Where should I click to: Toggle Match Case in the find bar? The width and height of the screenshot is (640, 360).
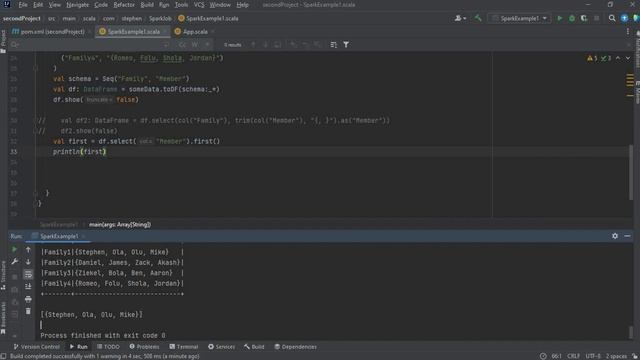click(182, 44)
